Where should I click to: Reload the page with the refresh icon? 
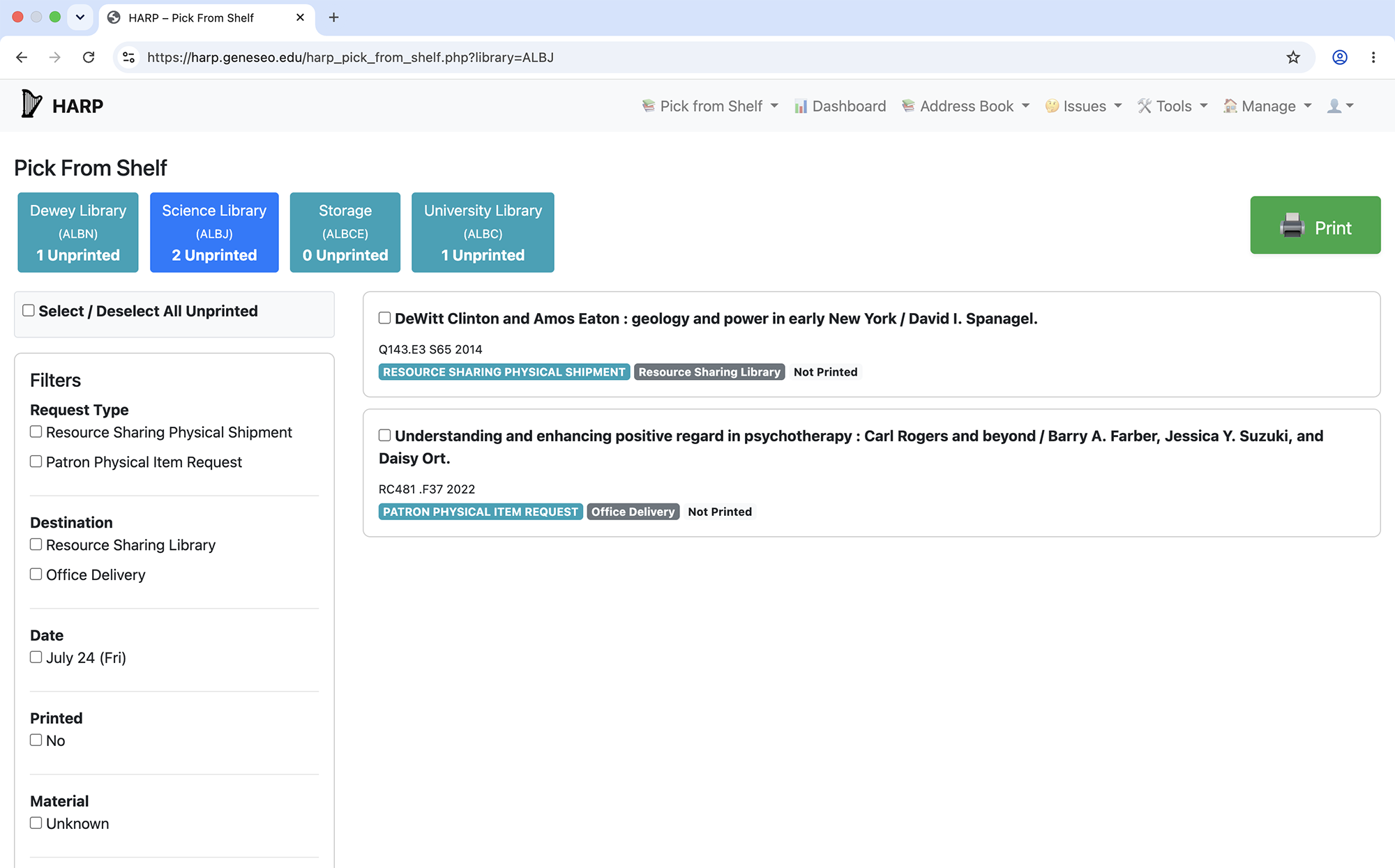click(x=89, y=57)
